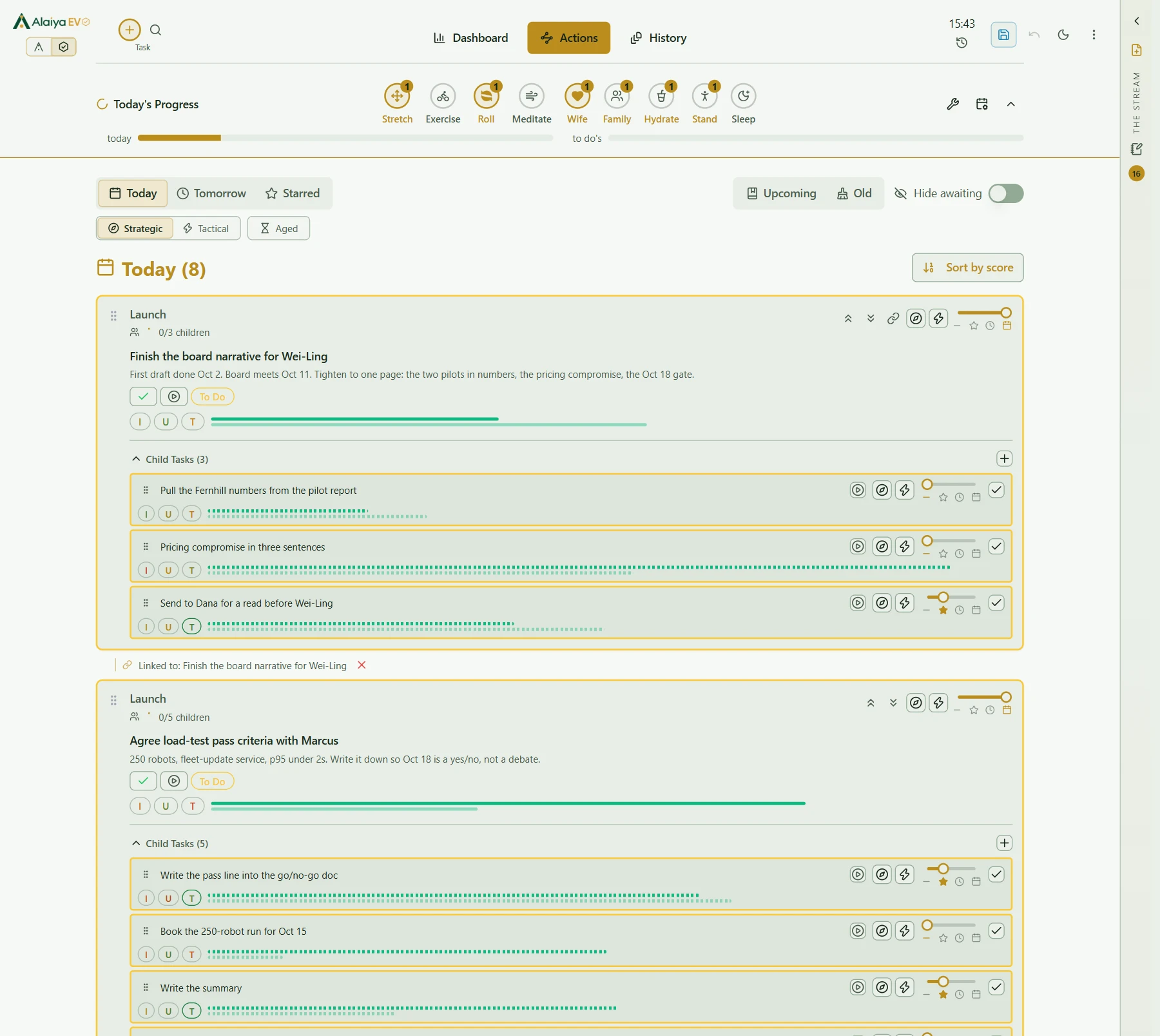Mark the Exercise habit icon

443,96
